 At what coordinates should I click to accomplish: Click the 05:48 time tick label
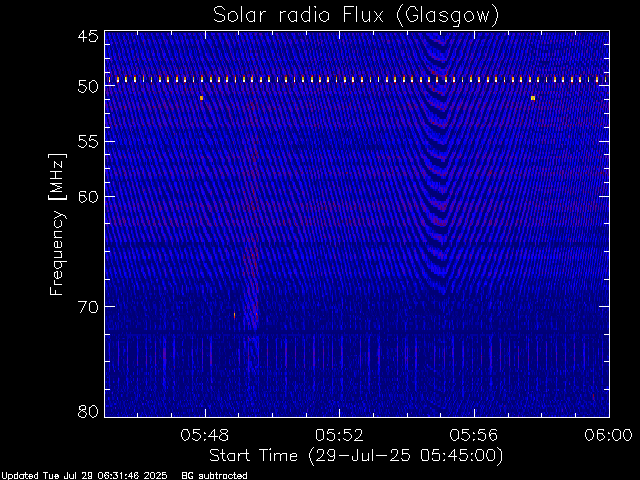pyautogui.click(x=204, y=435)
